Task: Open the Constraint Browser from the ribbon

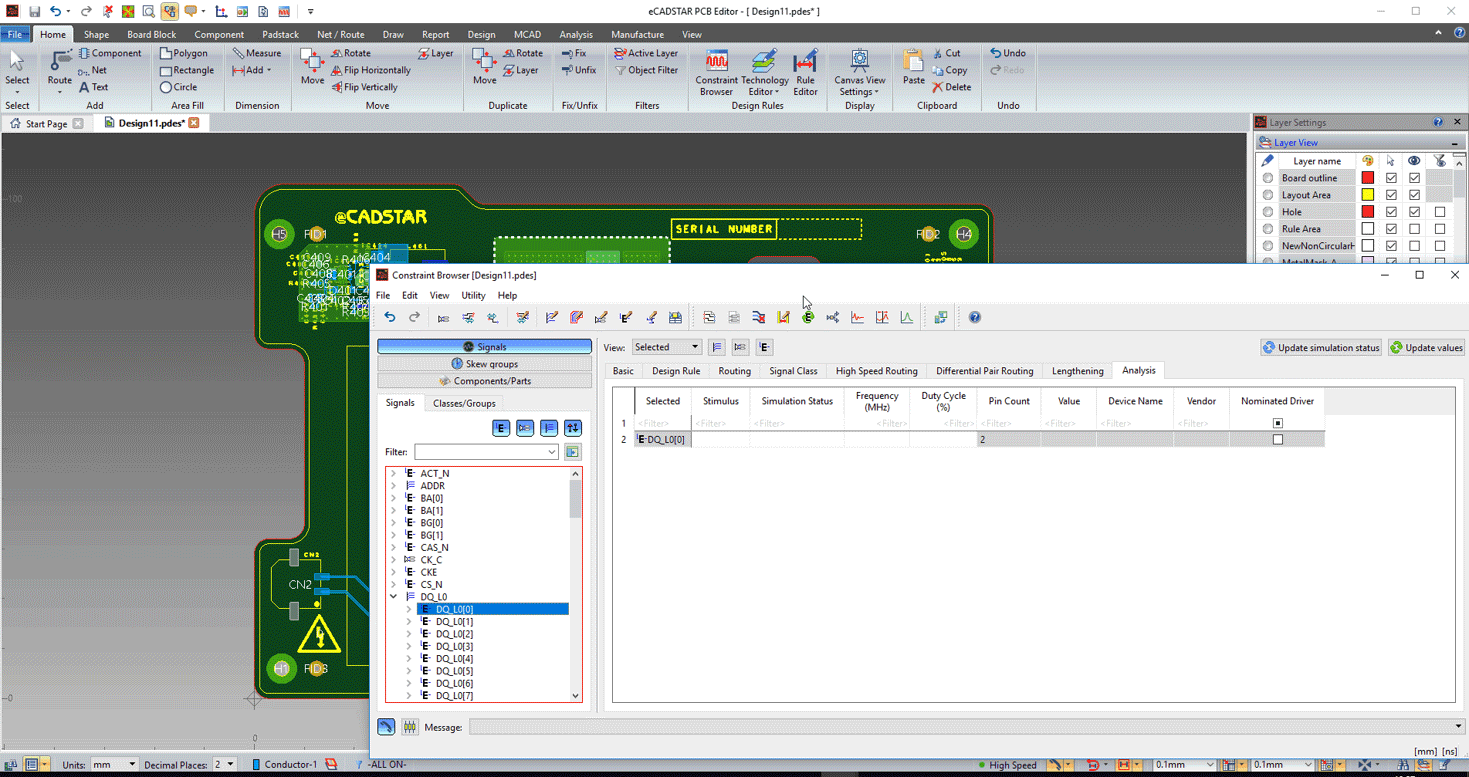Action: click(x=716, y=72)
